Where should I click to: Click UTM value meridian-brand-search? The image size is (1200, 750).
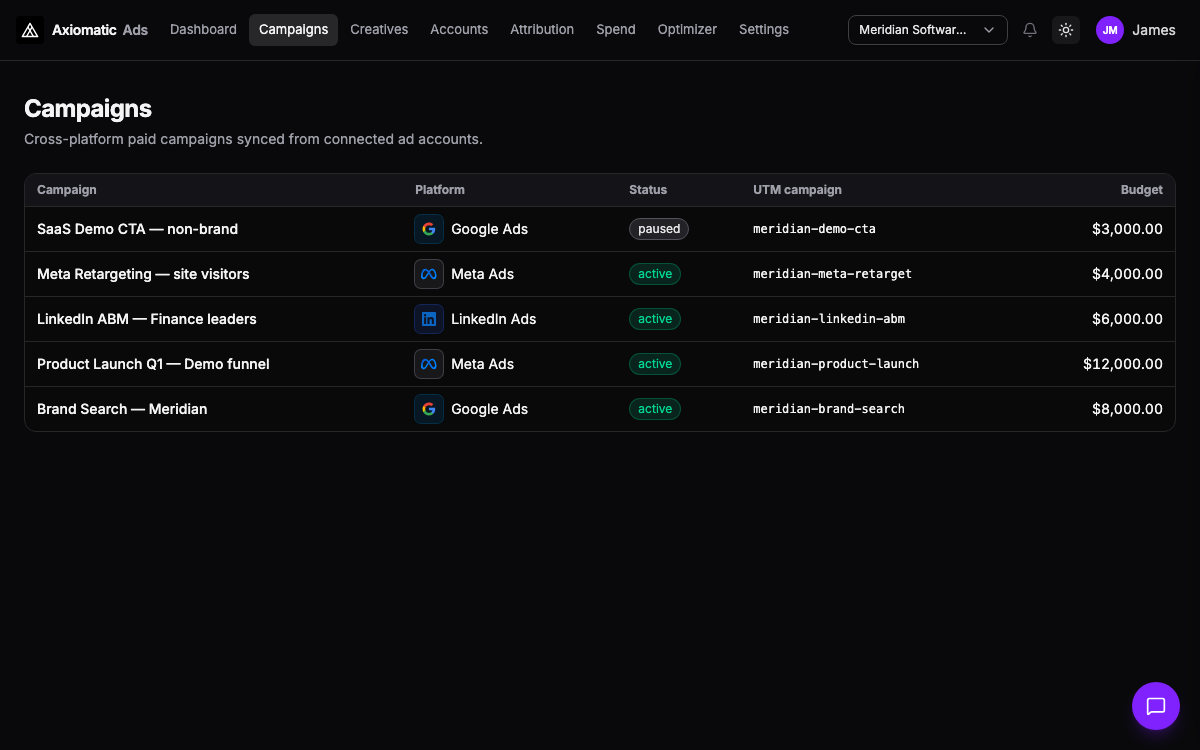[829, 409]
